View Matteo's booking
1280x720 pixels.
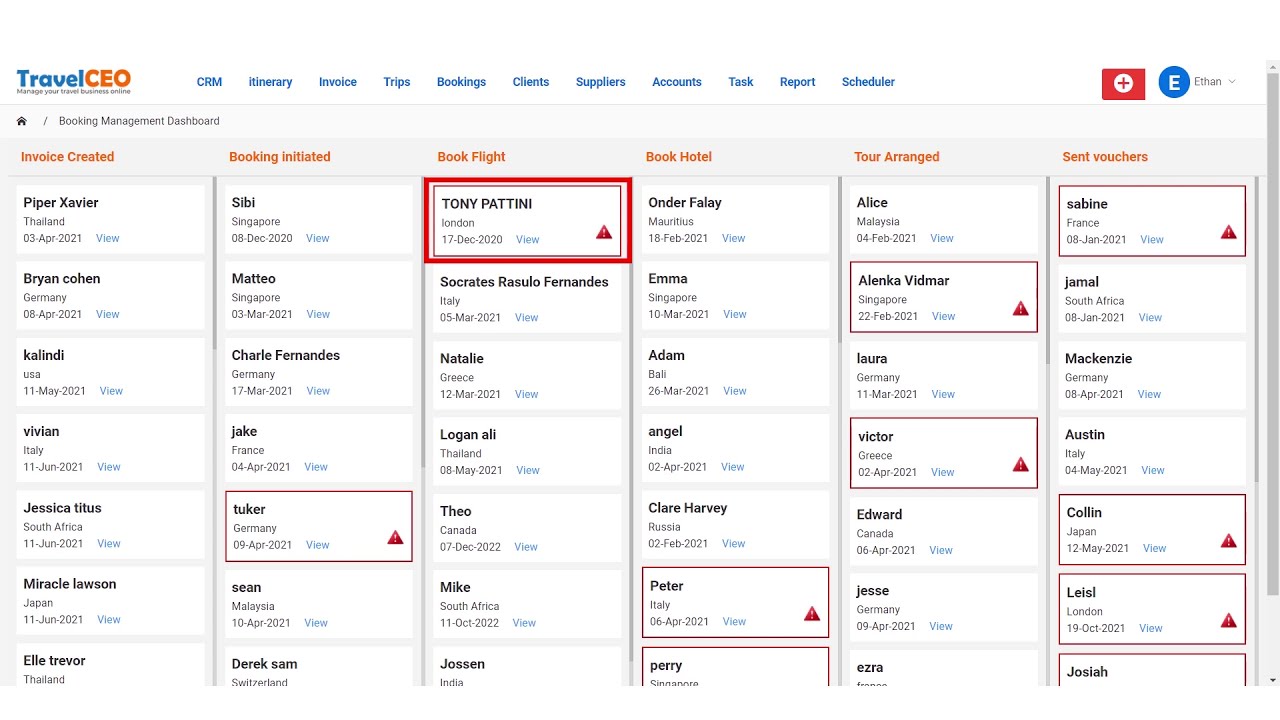[318, 314]
